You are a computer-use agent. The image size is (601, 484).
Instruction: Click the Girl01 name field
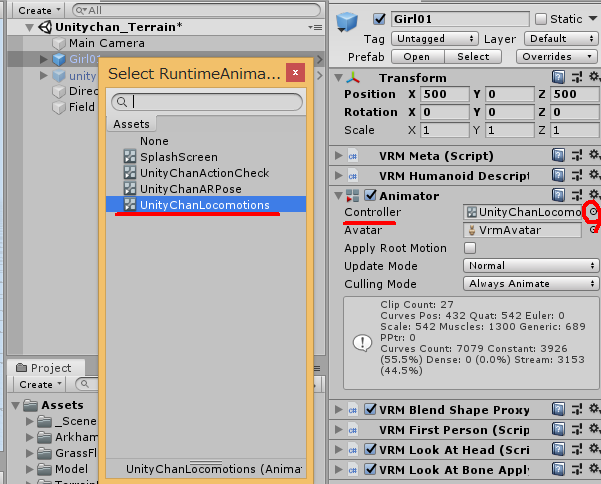(x=460, y=19)
